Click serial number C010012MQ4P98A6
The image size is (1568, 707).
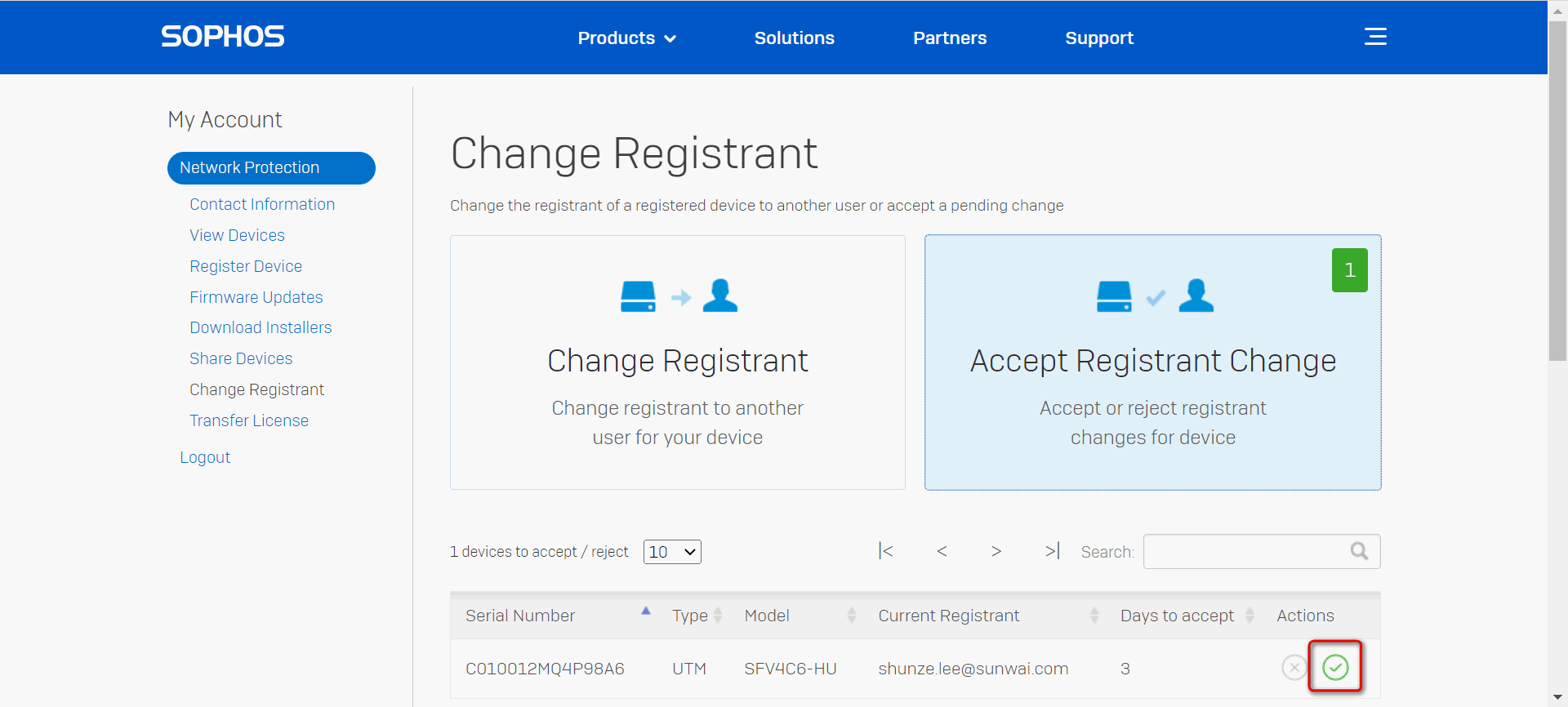pos(545,669)
